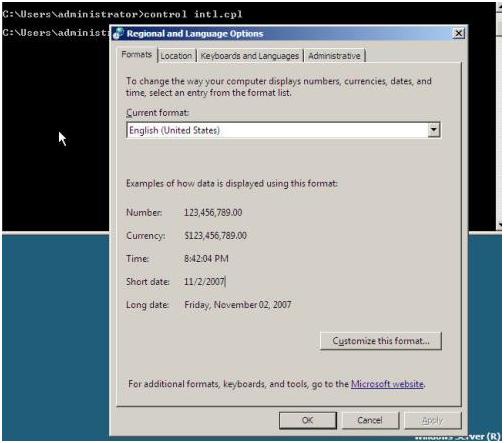Click the Time example 8:42:04 PM
Image resolution: width=504 pixels, height=443 pixels.
206,259
